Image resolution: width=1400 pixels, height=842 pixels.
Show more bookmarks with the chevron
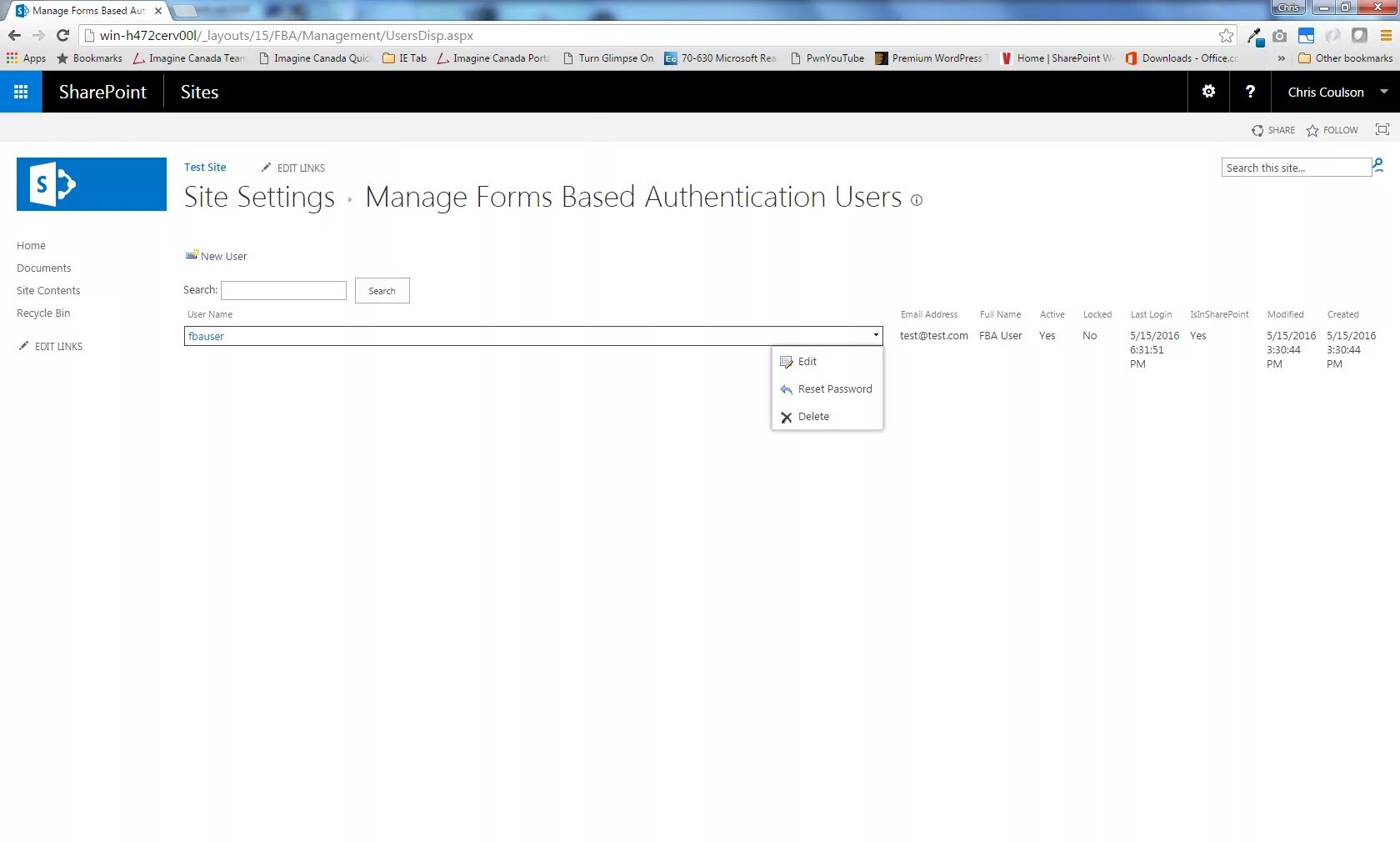1281,58
